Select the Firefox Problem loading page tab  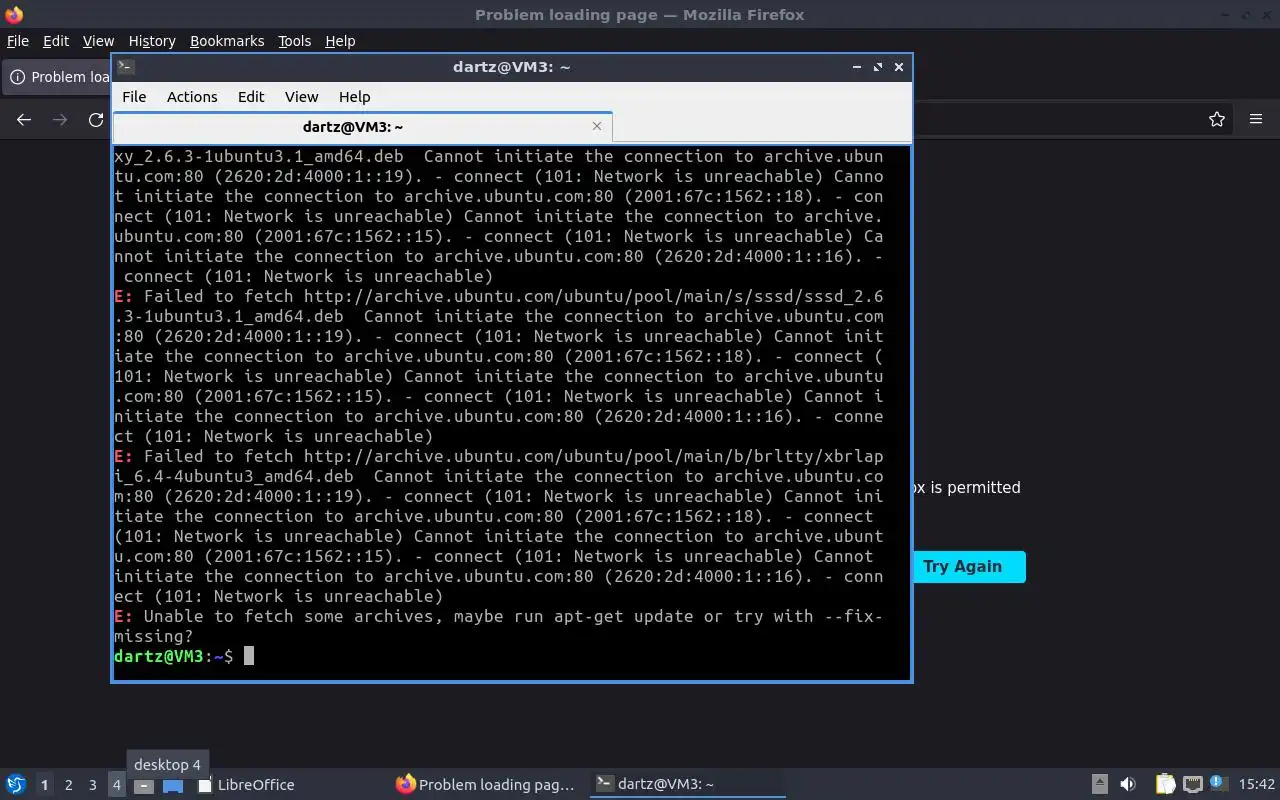pyautogui.click(x=57, y=77)
